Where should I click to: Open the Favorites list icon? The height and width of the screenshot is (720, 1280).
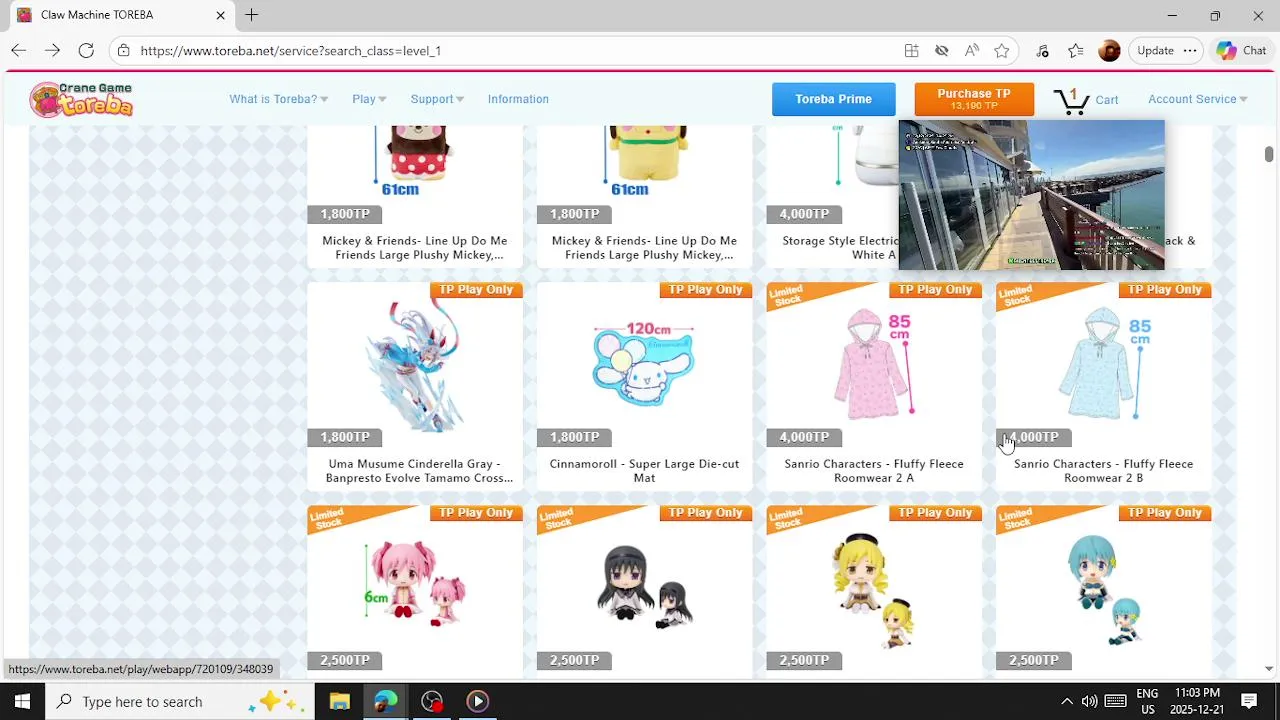pos(1075,50)
